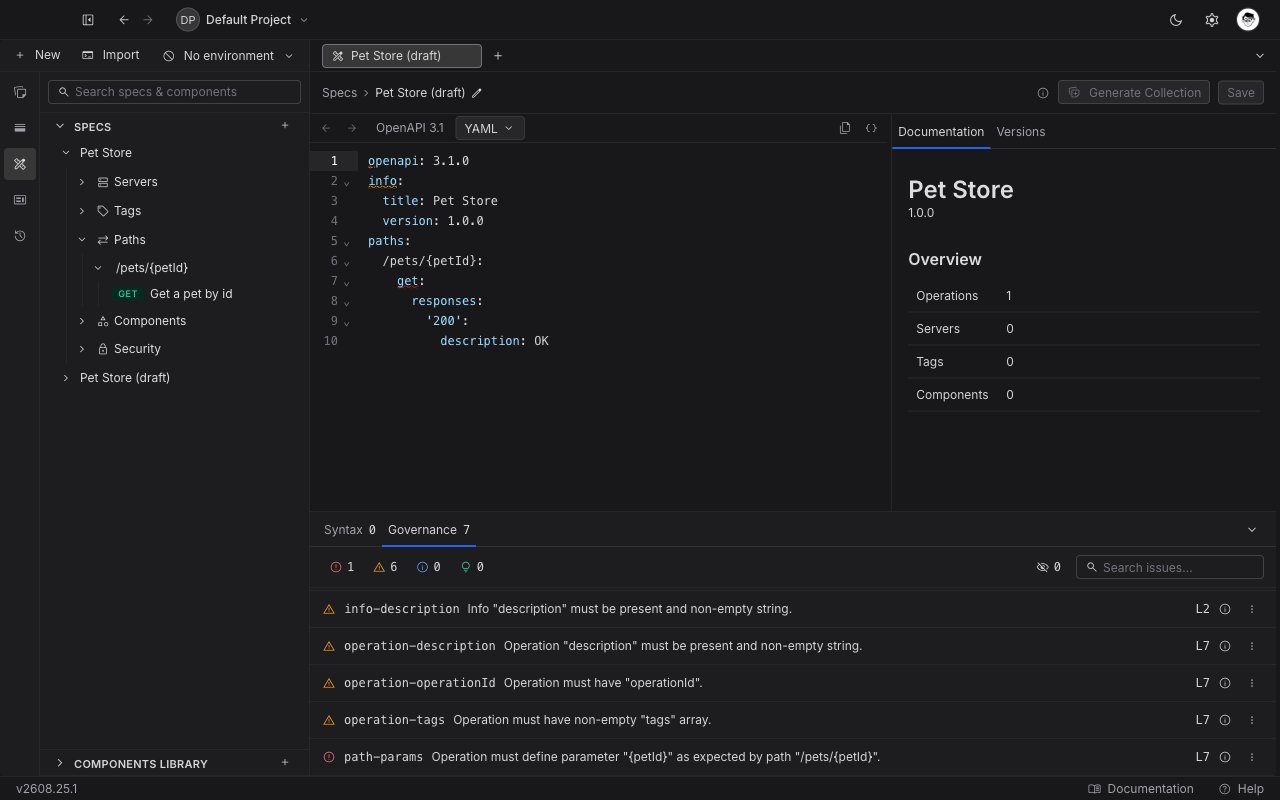Go forward with top navigation arrow
Viewport: 1280px width, 800px height.
pyautogui.click(x=148, y=20)
